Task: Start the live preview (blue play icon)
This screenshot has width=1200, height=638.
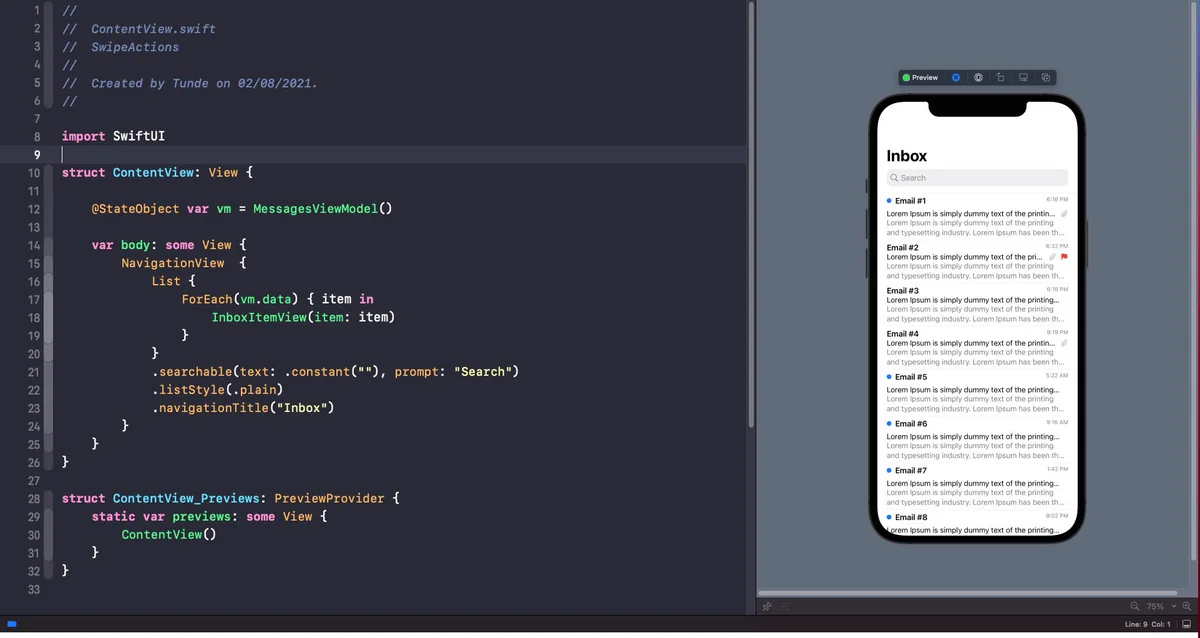Action: click(x=955, y=77)
